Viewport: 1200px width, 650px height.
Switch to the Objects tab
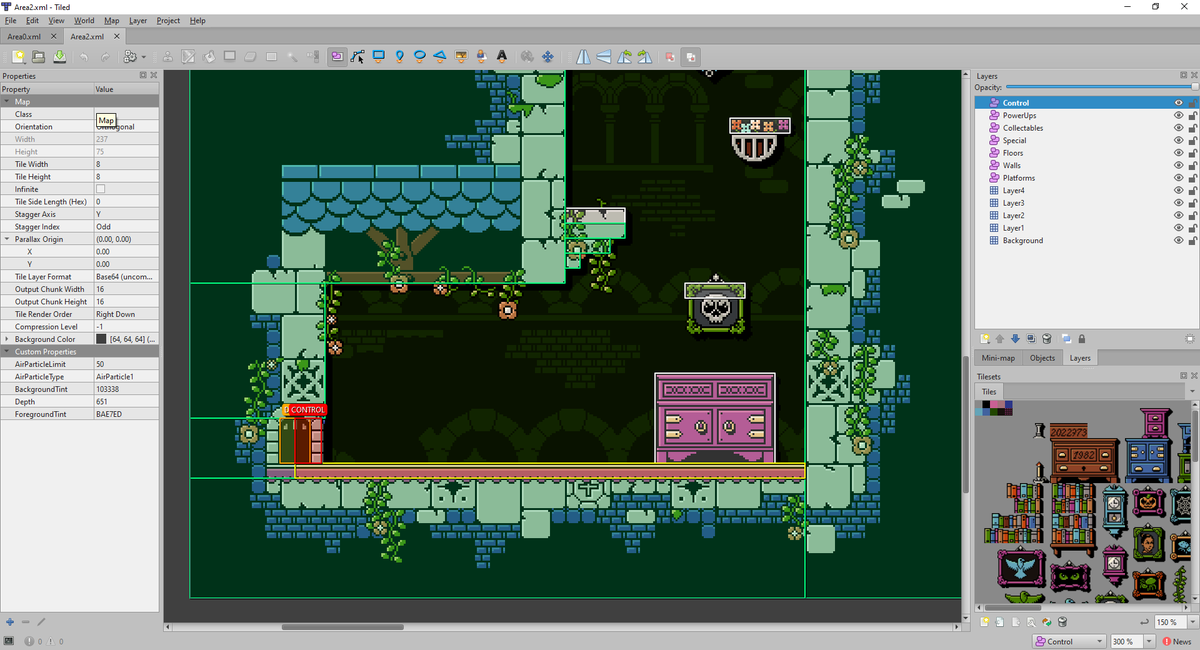pos(1042,357)
